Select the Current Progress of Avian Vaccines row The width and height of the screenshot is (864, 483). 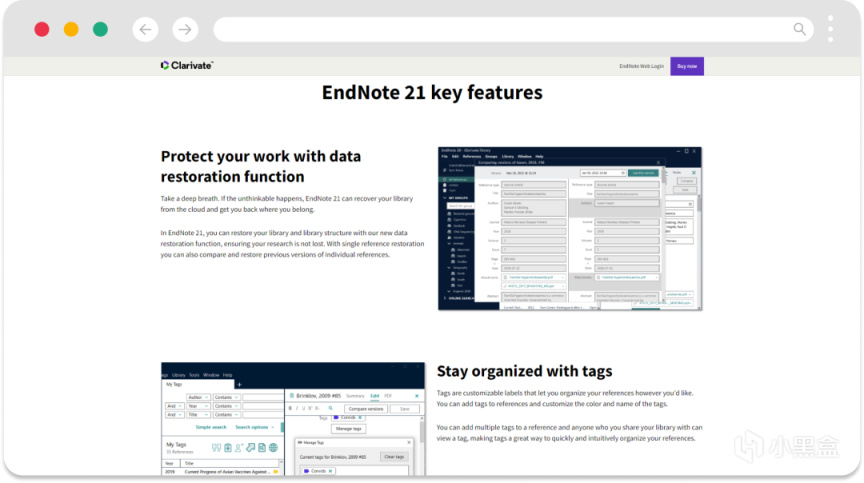click(x=222, y=472)
